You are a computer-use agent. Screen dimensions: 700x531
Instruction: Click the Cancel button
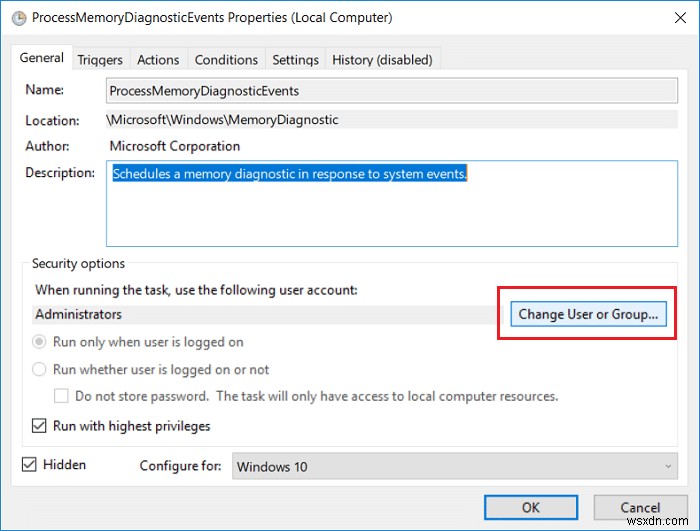point(640,507)
